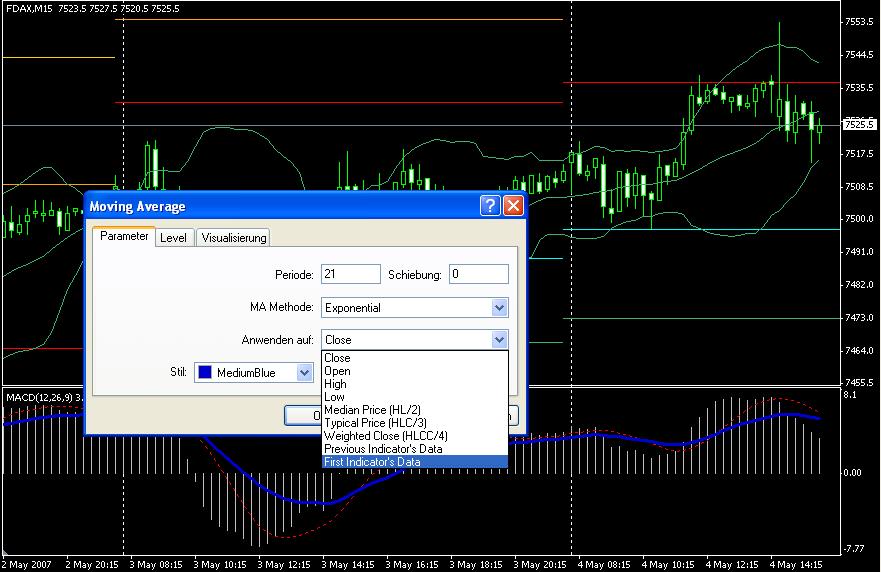The image size is (881, 572).
Task: Switch to the Level tab
Action: (173, 237)
